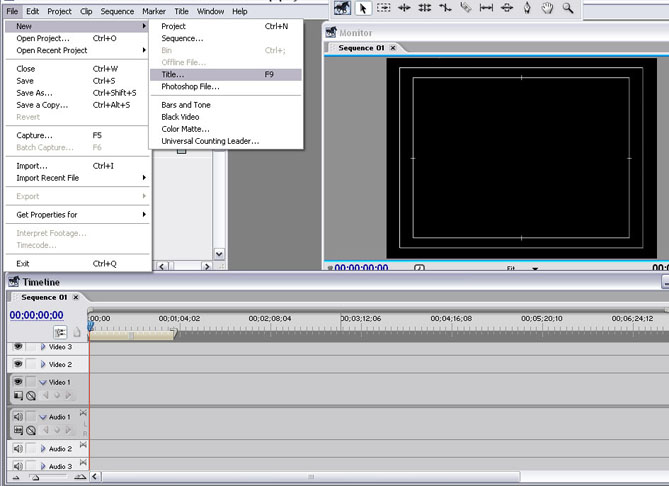The image size is (669, 486).
Task: Close the Sequence 01 tab in Monitor
Action: point(393,48)
